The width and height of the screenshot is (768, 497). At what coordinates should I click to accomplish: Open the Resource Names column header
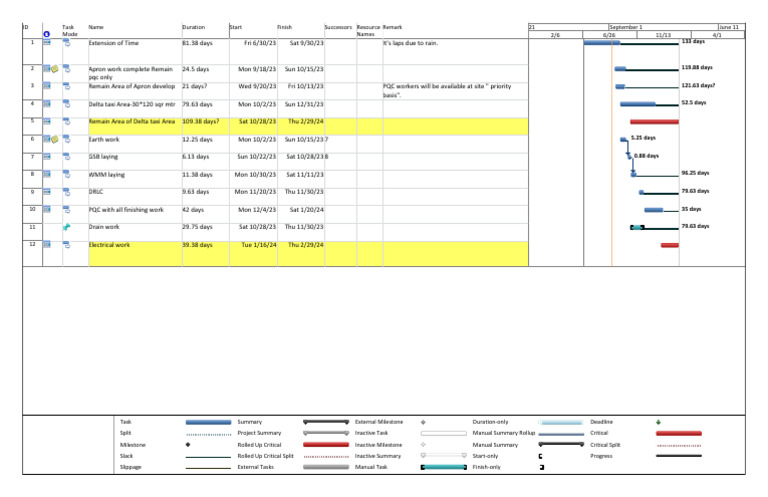pyautogui.click(x=368, y=30)
